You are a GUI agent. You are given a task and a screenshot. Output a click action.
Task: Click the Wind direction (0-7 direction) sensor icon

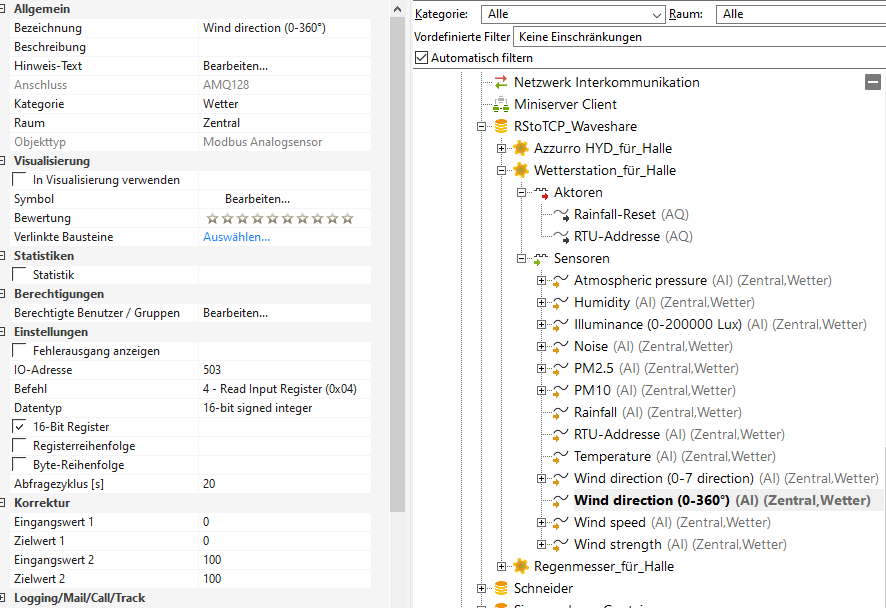click(x=561, y=479)
